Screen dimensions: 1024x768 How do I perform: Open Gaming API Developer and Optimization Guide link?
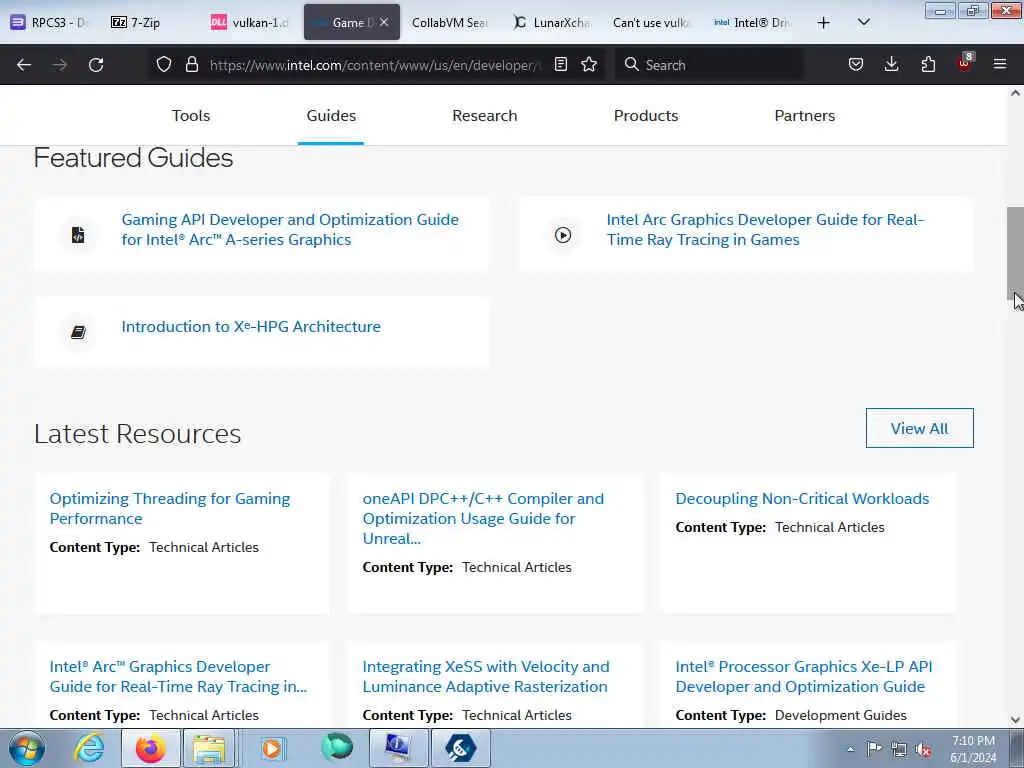pyautogui.click(x=290, y=230)
